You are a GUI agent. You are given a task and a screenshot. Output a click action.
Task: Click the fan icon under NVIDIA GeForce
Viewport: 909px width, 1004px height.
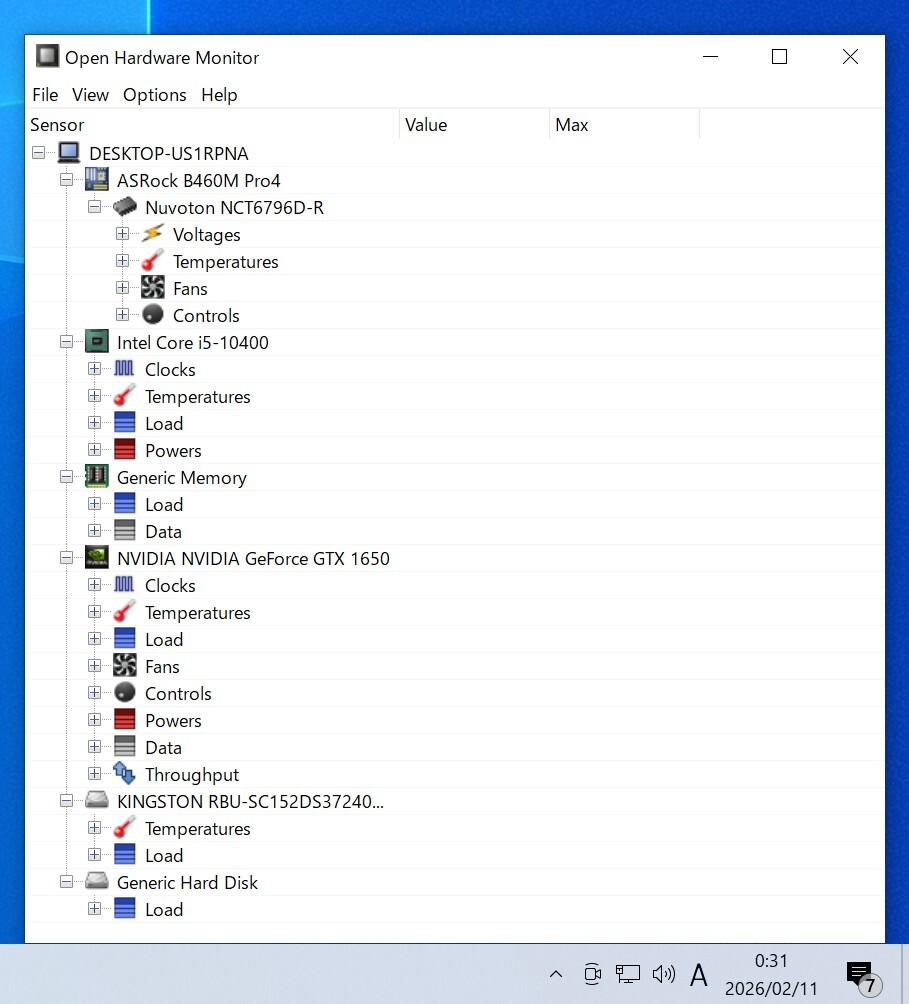125,666
